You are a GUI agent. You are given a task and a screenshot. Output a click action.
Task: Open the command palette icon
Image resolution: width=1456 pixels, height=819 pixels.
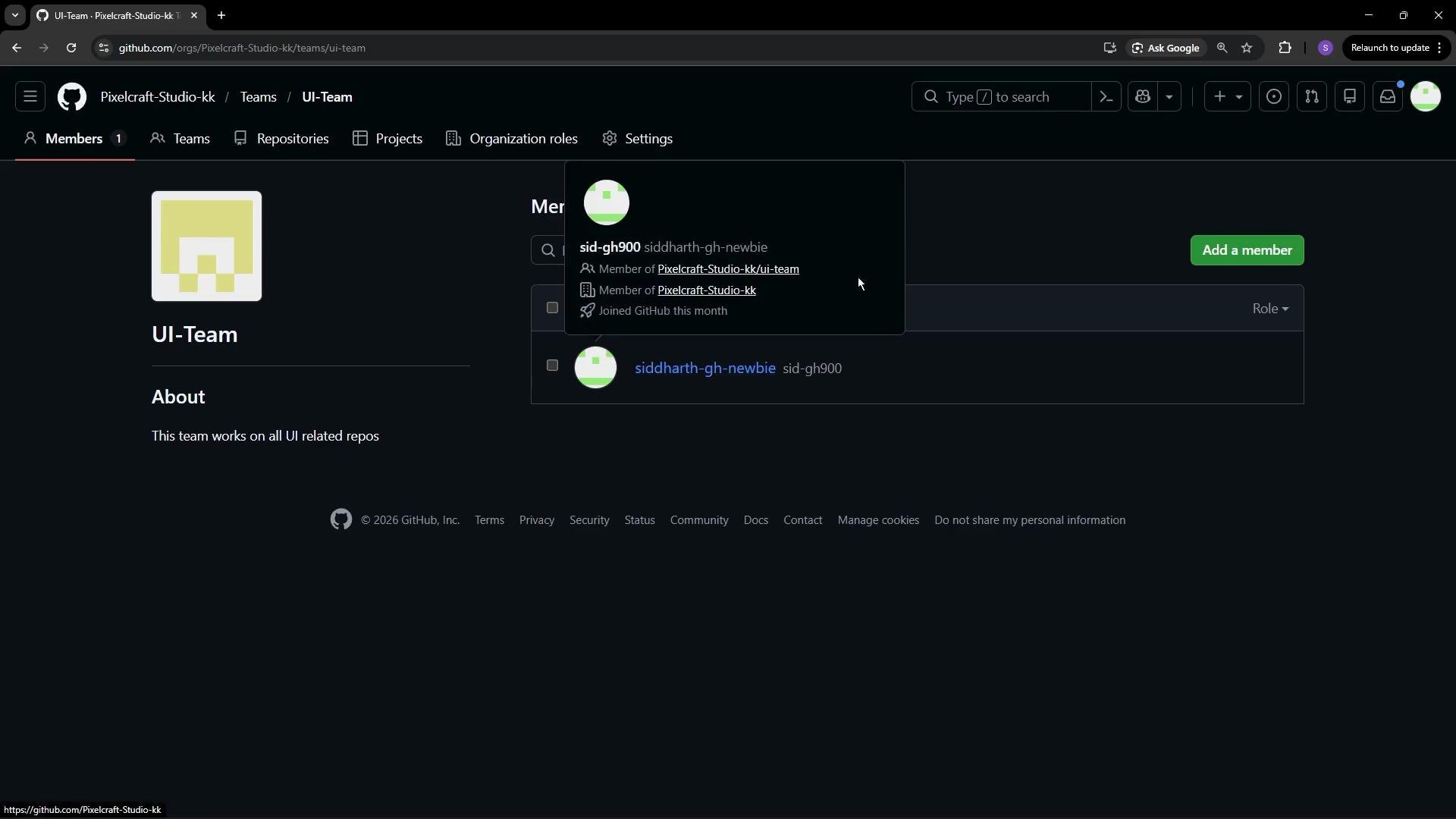(1106, 97)
